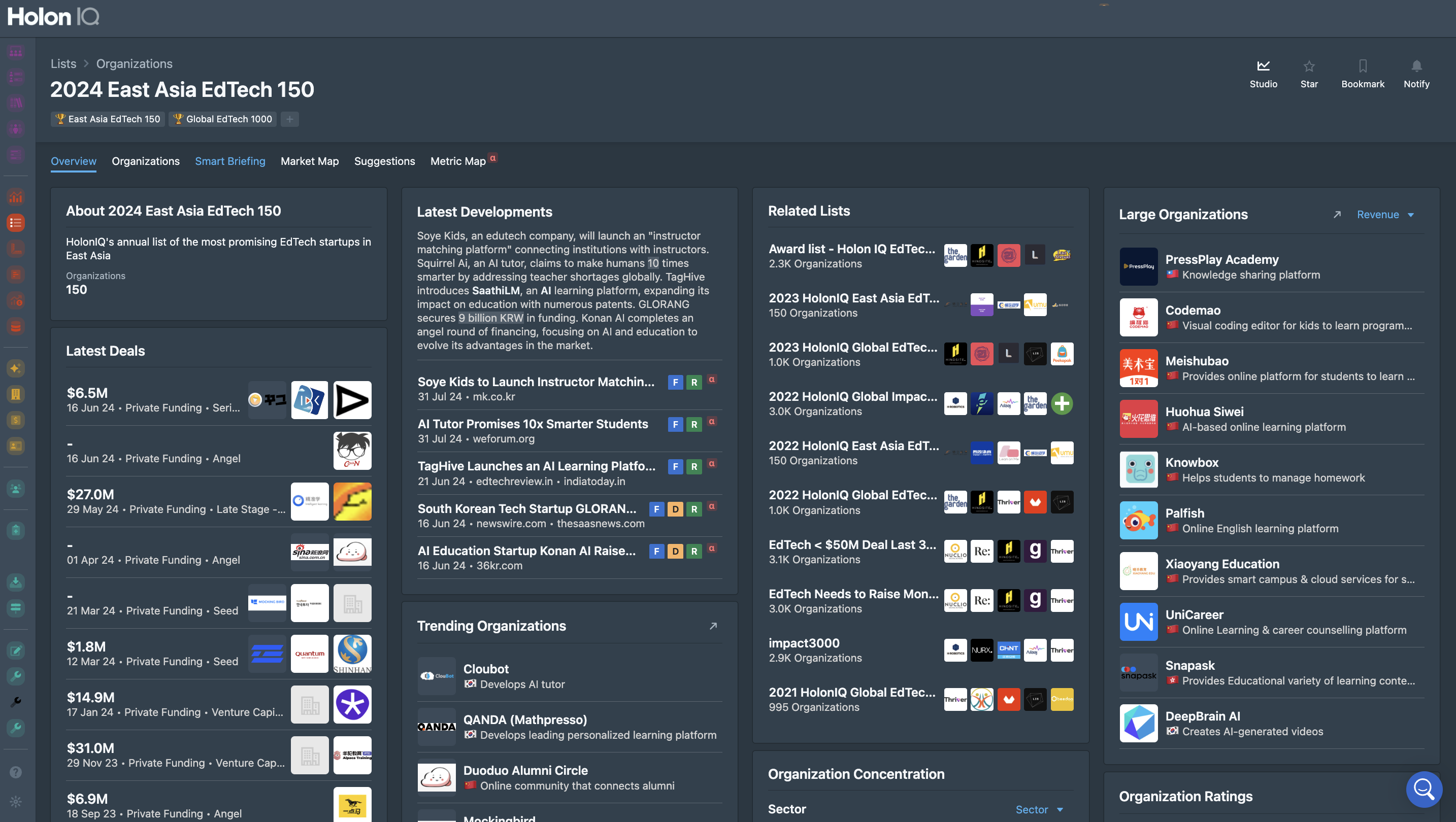
Task: Open the Smart Briefing tab
Action: 230,161
